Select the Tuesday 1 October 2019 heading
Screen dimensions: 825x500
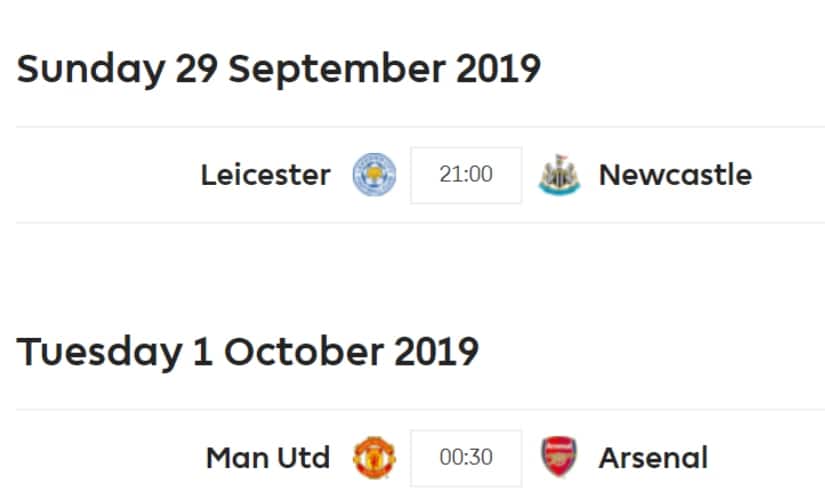(248, 352)
